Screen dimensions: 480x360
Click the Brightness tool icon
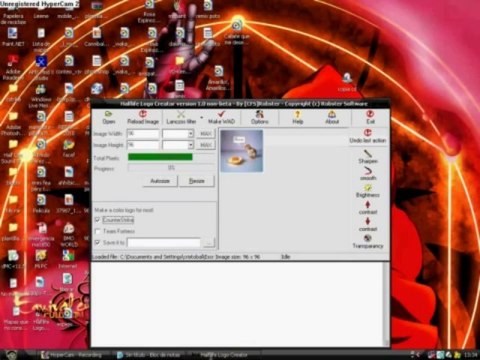pos(368,191)
